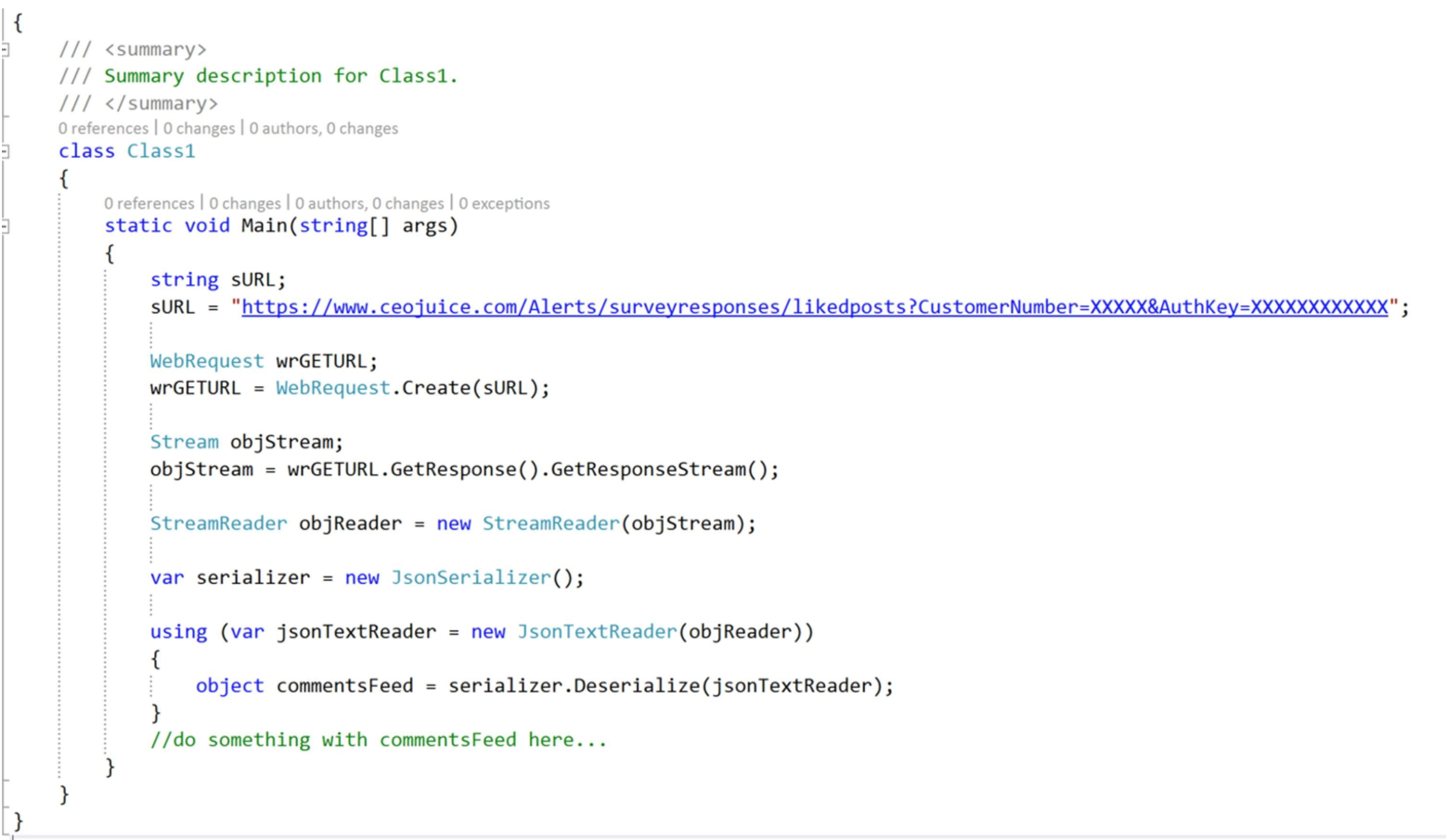Click comment '//do something with commentsFeed here...'
This screenshot has width=1446, height=840.
pyautogui.click(x=379, y=740)
